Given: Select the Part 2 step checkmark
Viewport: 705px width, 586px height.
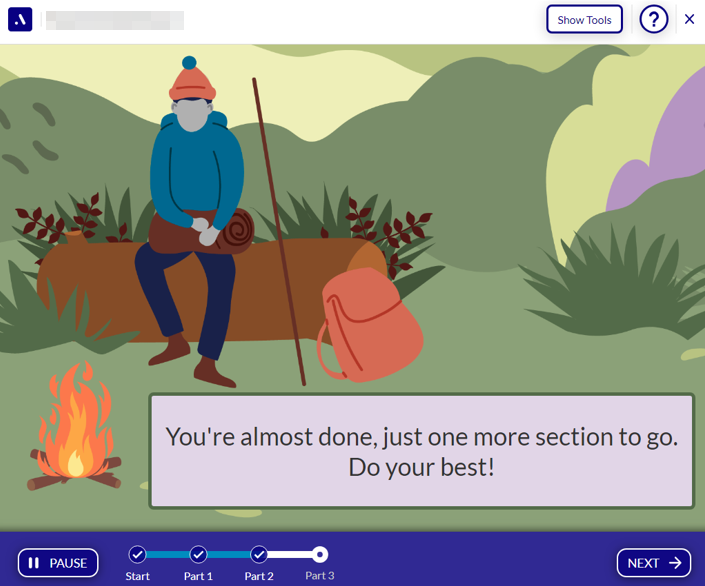Looking at the screenshot, I should (x=259, y=555).
